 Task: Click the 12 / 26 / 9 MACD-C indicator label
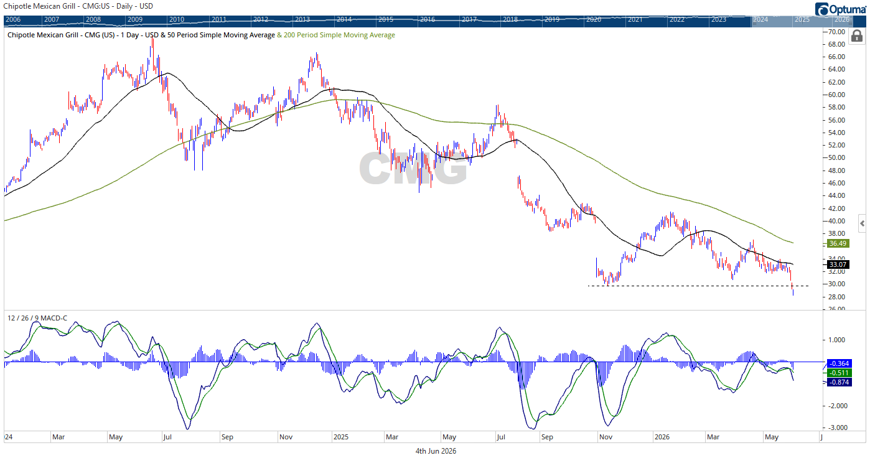[37, 318]
